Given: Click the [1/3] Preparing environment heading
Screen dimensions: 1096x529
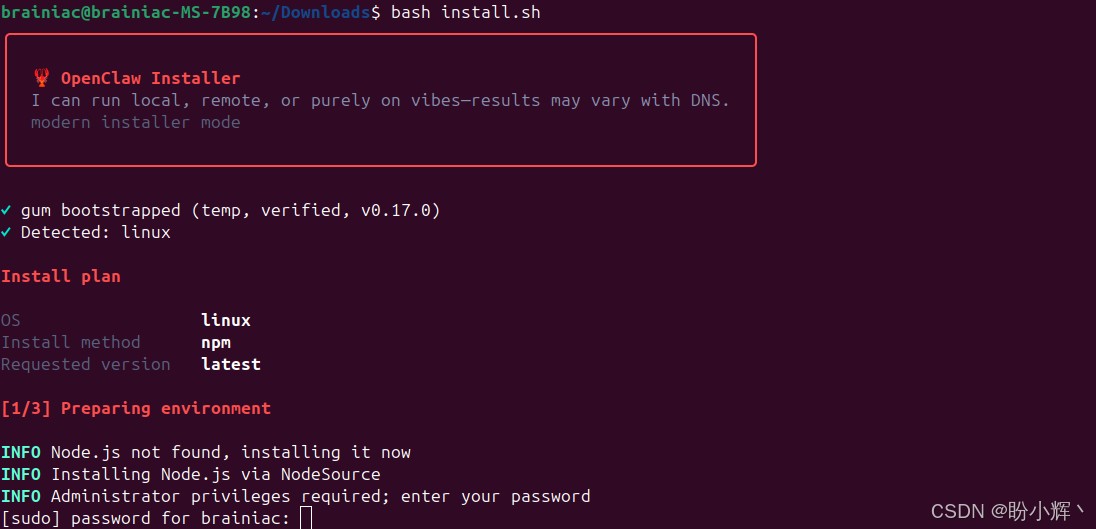Looking at the screenshot, I should click(x=136, y=408).
